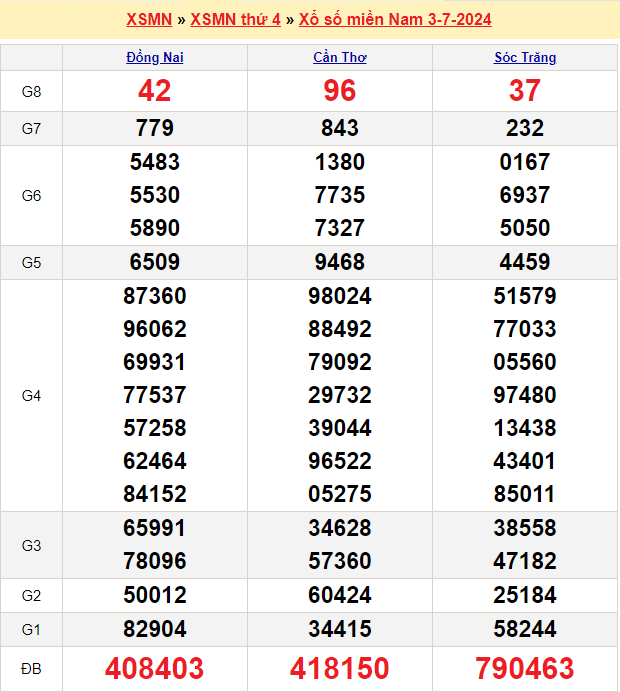Open the XSMN thứ 4 link
620x692 pixels.
click(235, 19)
